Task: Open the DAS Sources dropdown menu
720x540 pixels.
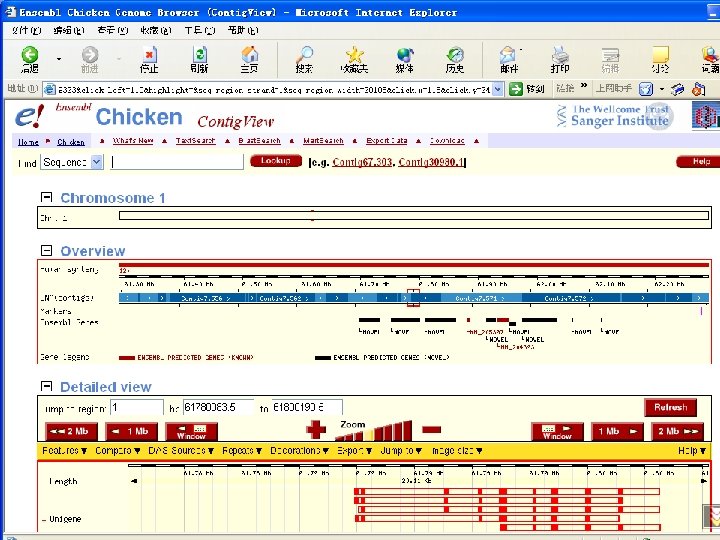Action: pyautogui.click(x=181, y=451)
